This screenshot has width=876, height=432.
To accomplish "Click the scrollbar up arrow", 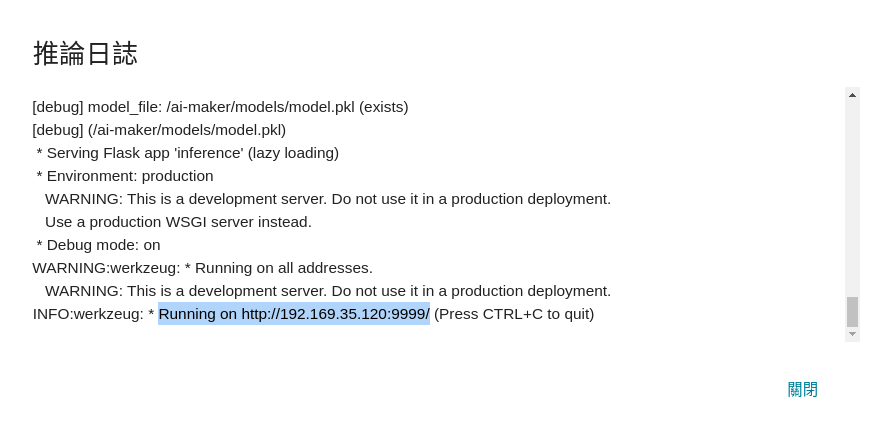I will 852,95.
